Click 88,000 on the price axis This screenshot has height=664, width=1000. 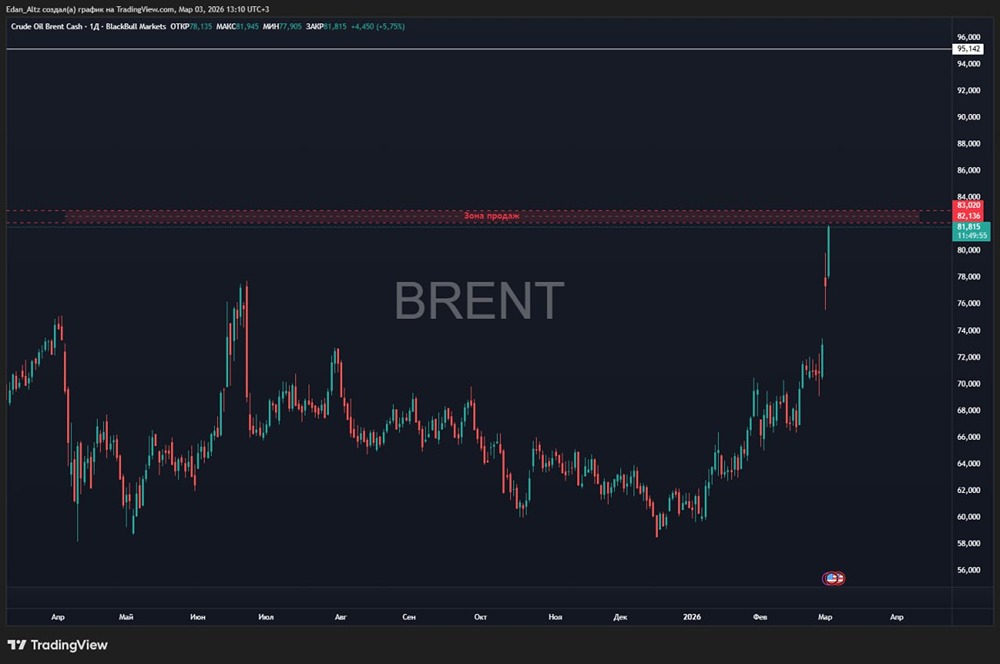tap(968, 144)
